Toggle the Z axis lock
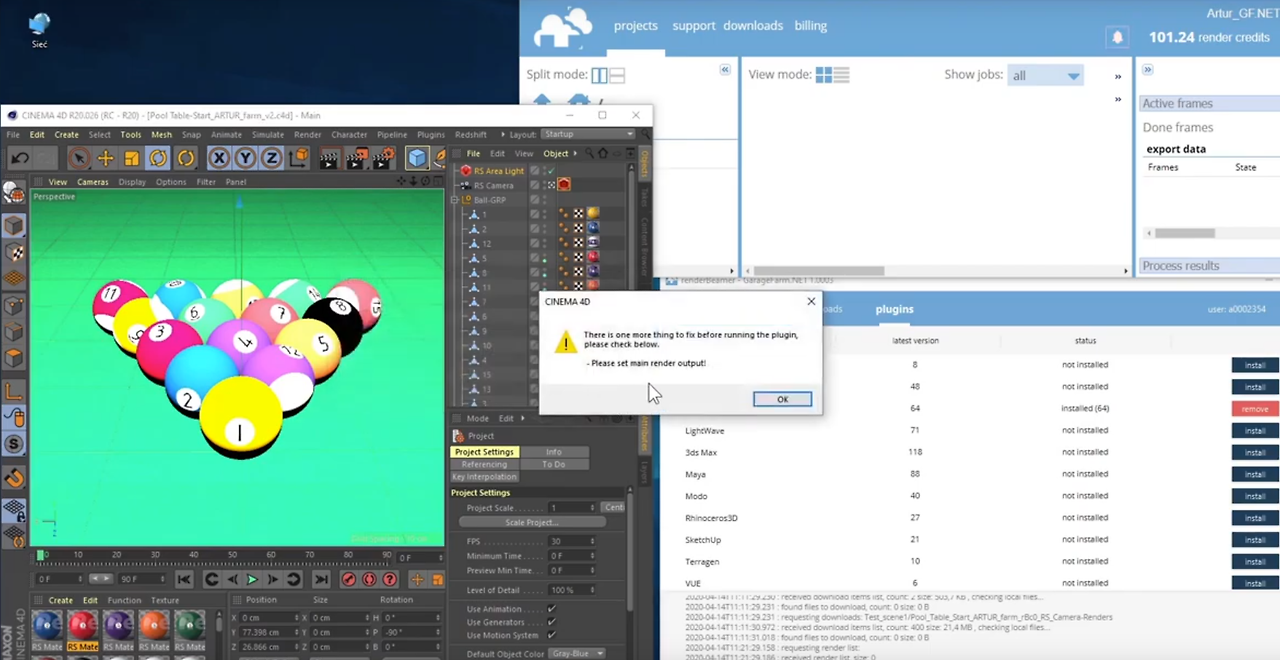The image size is (1280, 660). [271, 158]
